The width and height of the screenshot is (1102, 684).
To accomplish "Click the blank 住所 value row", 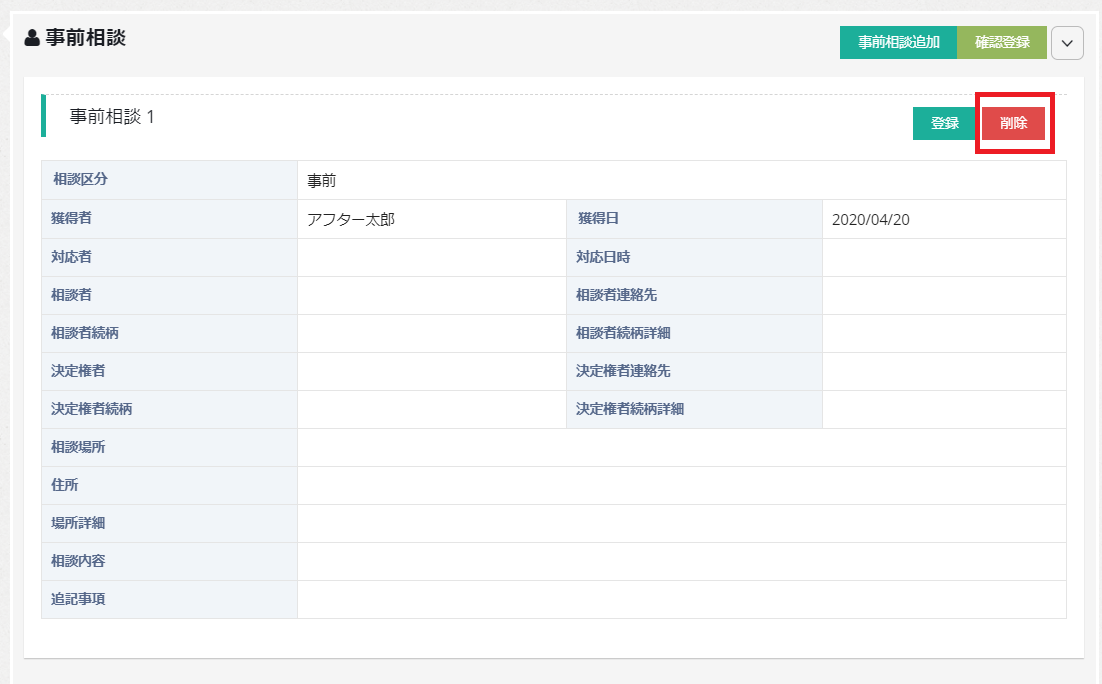I will tap(681, 485).
